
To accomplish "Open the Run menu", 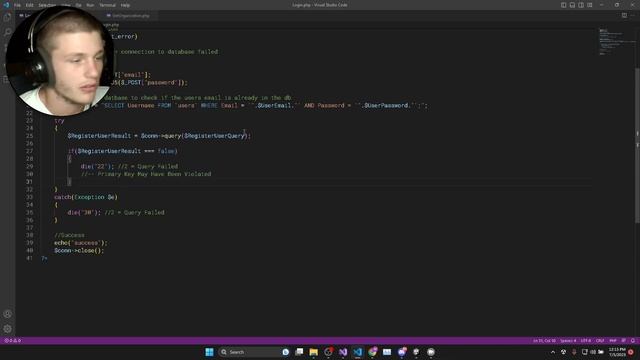I will [x=90, y=5].
